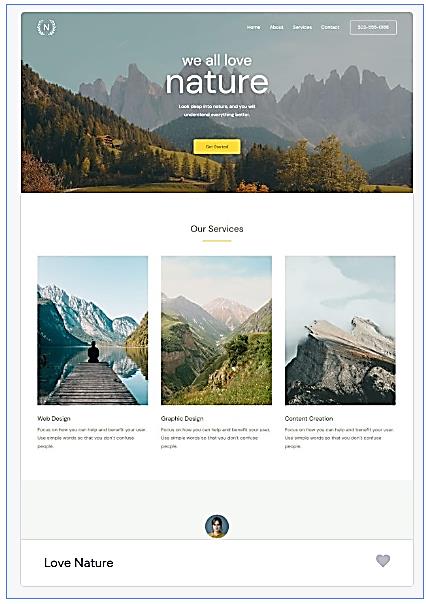Like the template with the heart icon
Viewport: 426px width, 604px height.
click(382, 560)
